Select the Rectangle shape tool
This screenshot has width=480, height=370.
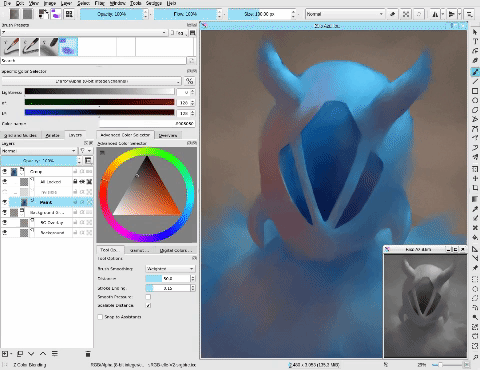(x=475, y=91)
